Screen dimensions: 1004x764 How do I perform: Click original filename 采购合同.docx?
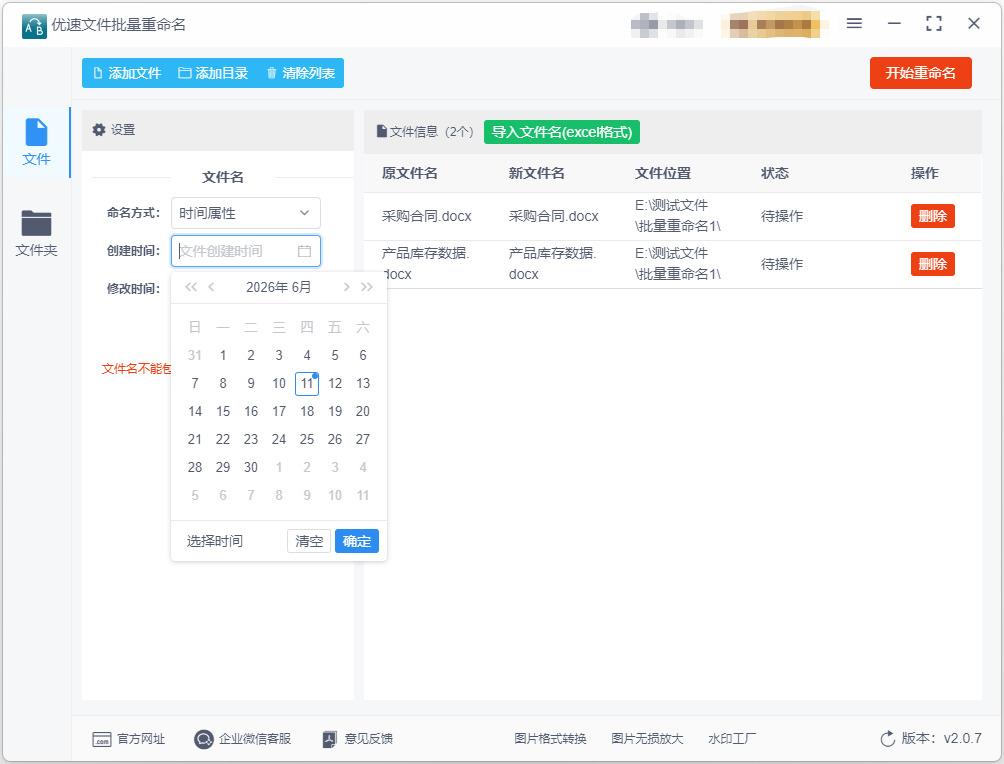click(426, 216)
